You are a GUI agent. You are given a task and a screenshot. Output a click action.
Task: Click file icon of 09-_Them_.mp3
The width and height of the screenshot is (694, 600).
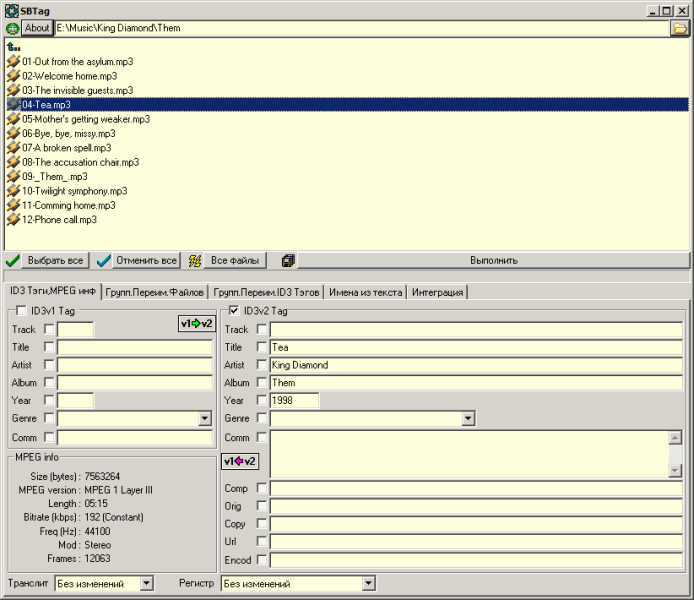(14, 177)
